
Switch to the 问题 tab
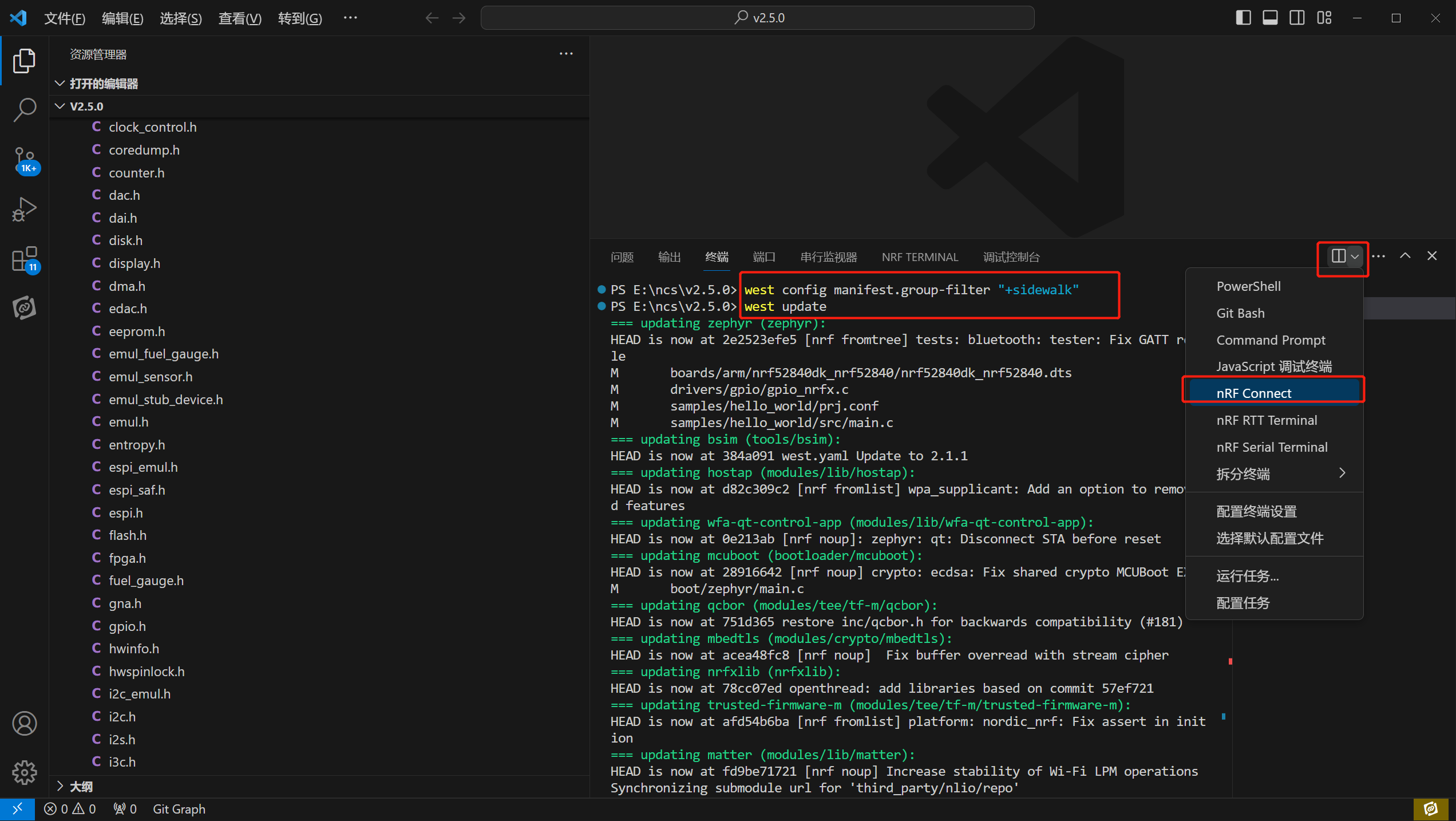(622, 257)
